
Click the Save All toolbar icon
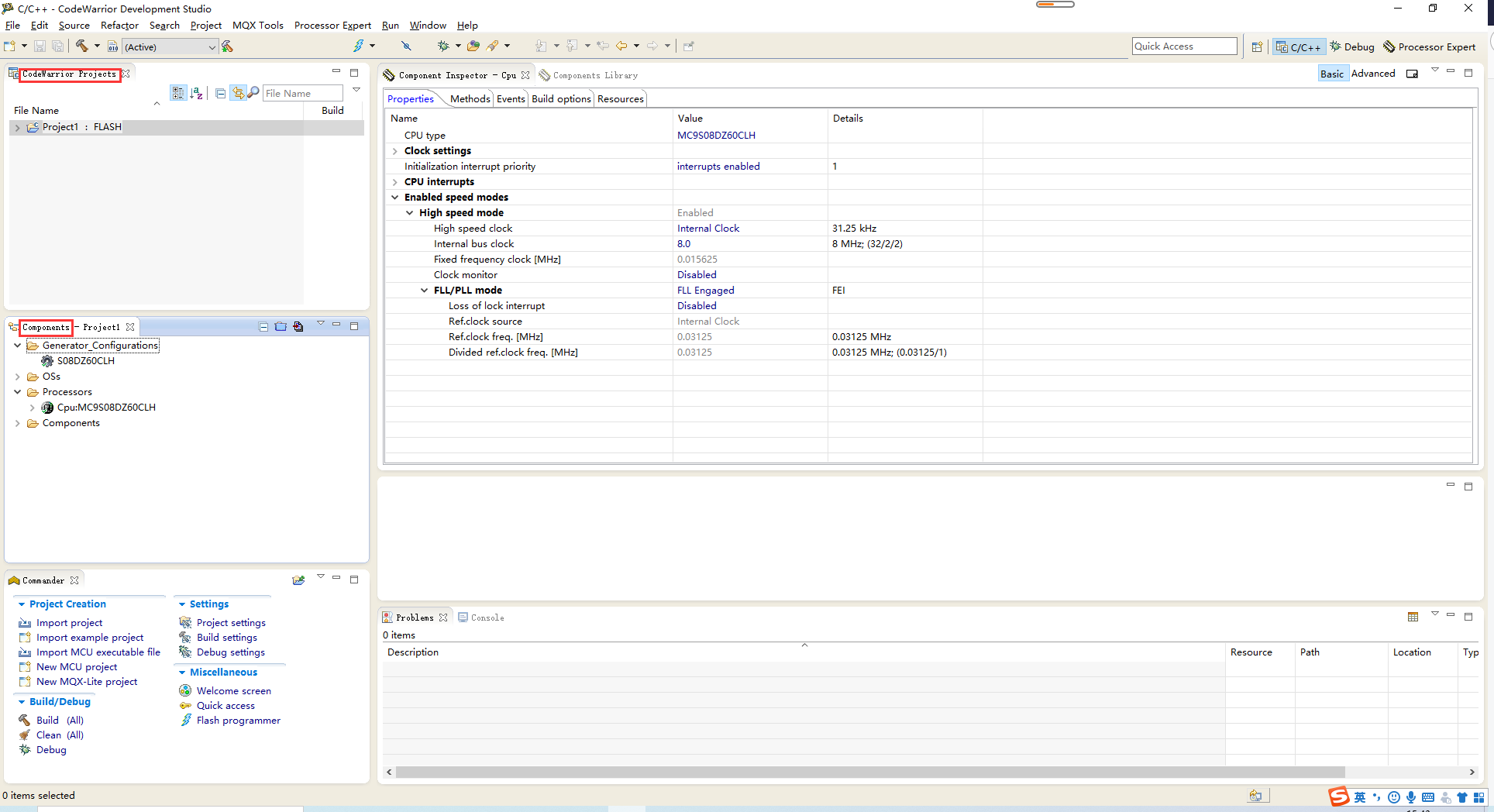coord(57,46)
